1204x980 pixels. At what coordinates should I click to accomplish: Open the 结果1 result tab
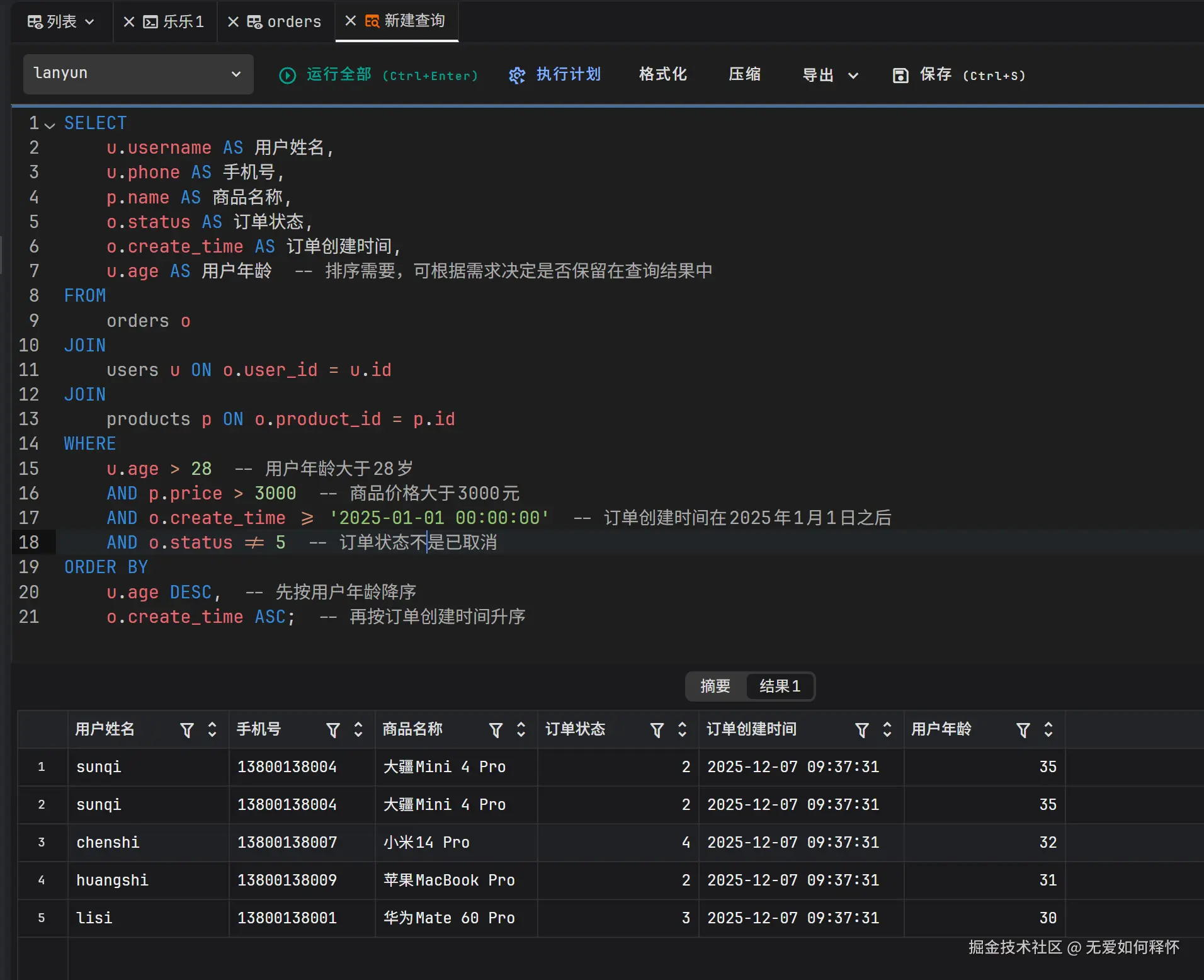click(x=780, y=686)
